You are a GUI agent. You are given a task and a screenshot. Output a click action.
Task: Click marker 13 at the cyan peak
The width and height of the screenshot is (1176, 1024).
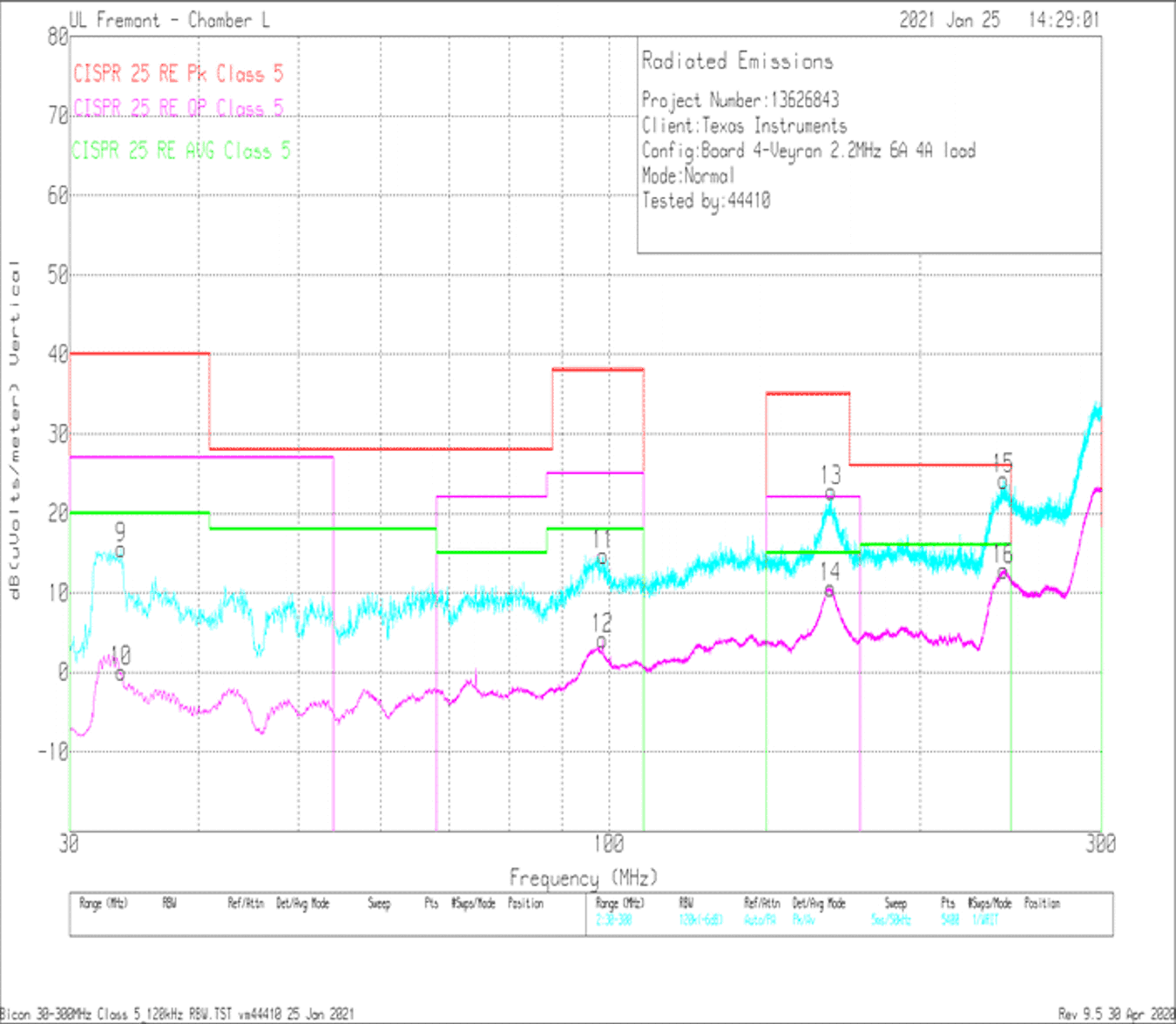pos(828,494)
